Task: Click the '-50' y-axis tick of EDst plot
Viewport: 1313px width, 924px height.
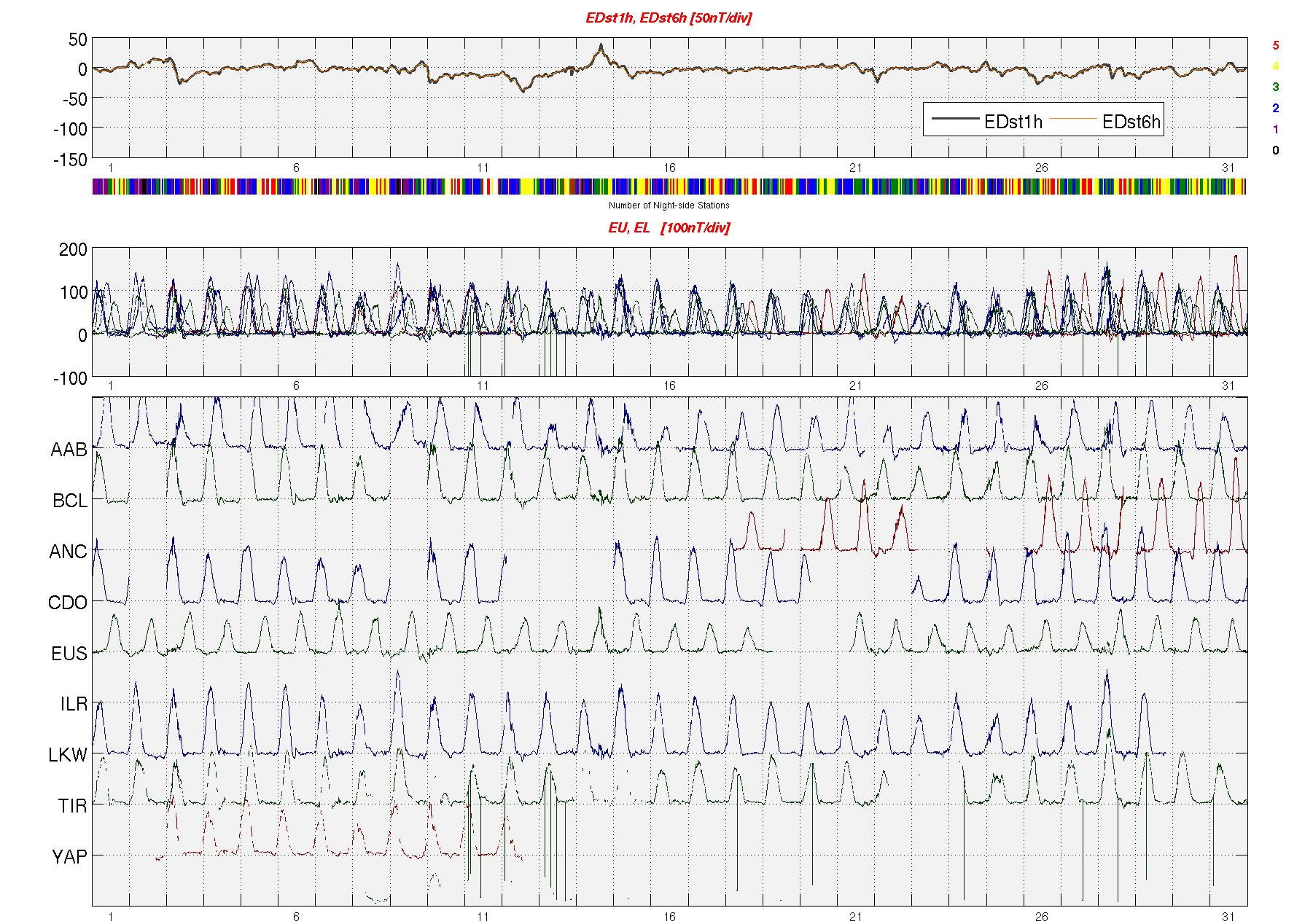Action: (x=73, y=100)
